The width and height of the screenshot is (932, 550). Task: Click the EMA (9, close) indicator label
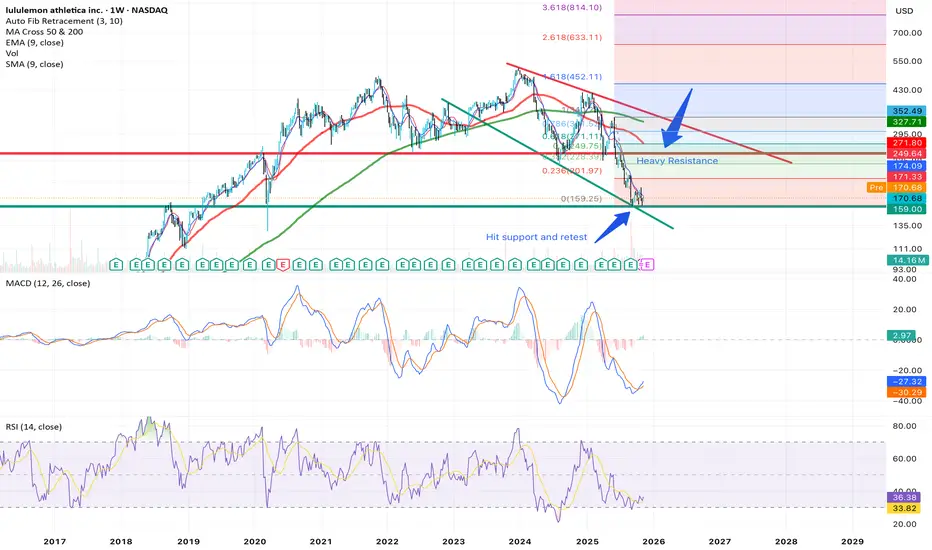tap(34, 42)
